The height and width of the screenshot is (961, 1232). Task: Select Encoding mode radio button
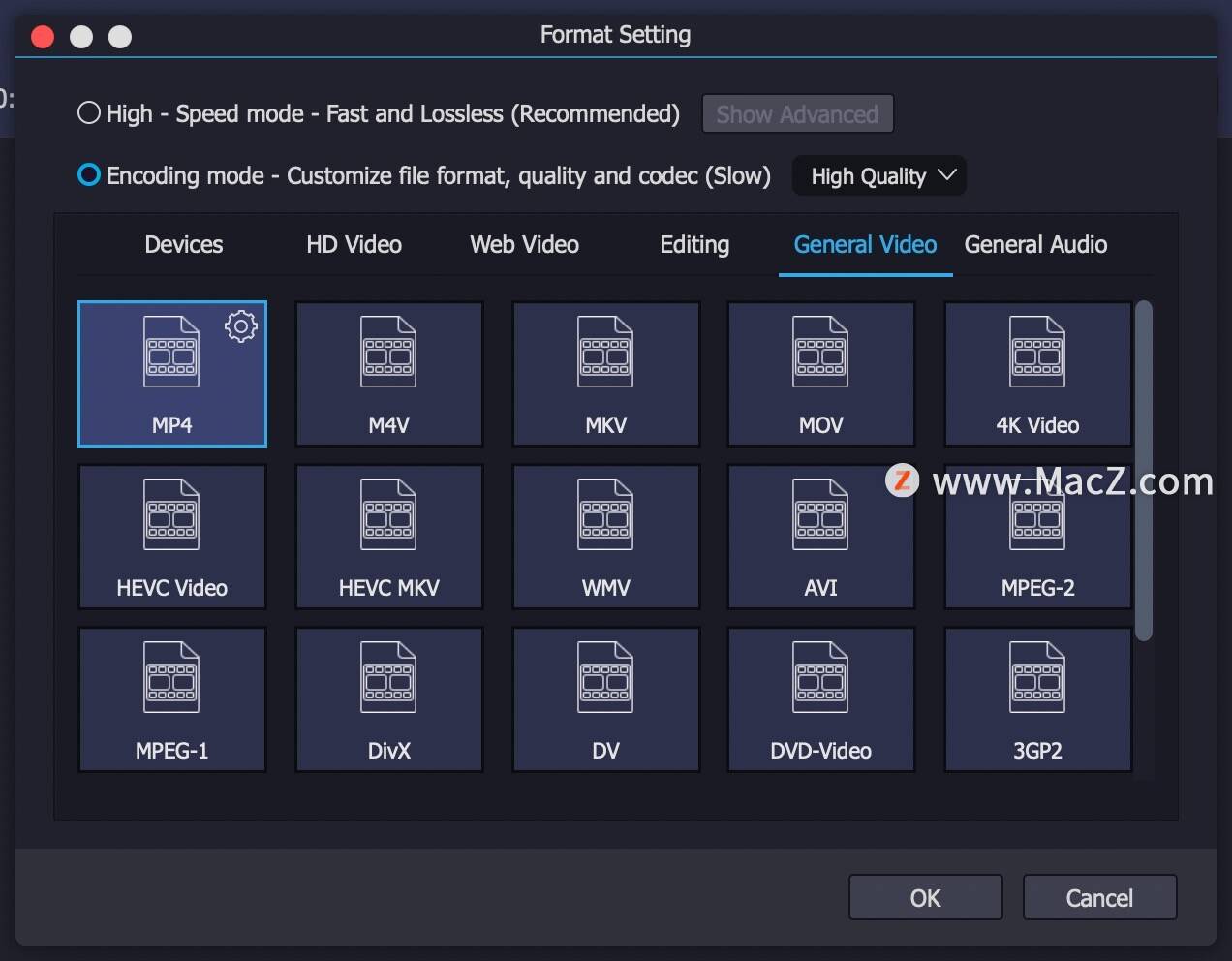point(89,175)
